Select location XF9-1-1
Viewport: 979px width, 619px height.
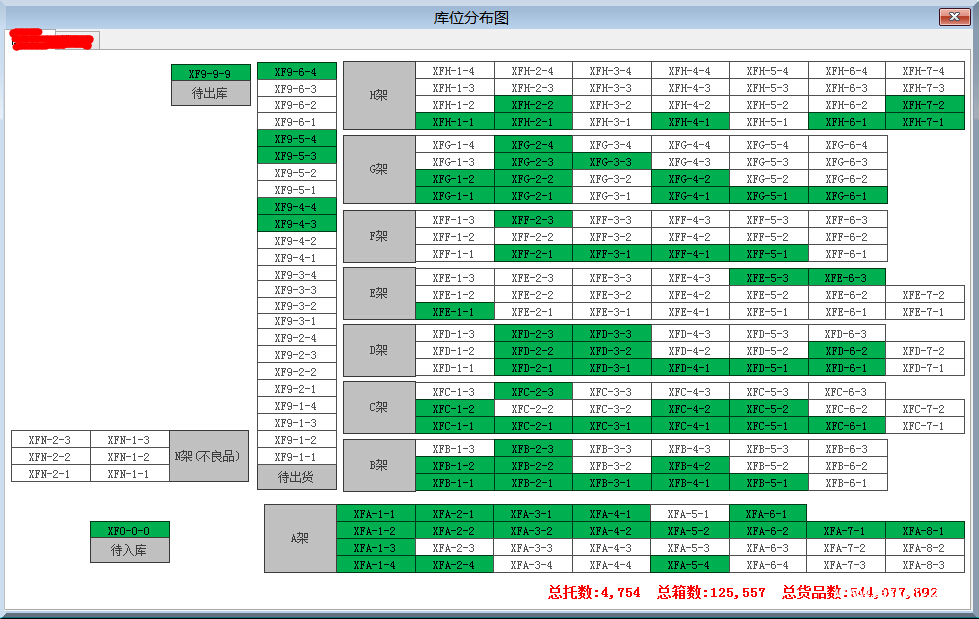point(297,457)
